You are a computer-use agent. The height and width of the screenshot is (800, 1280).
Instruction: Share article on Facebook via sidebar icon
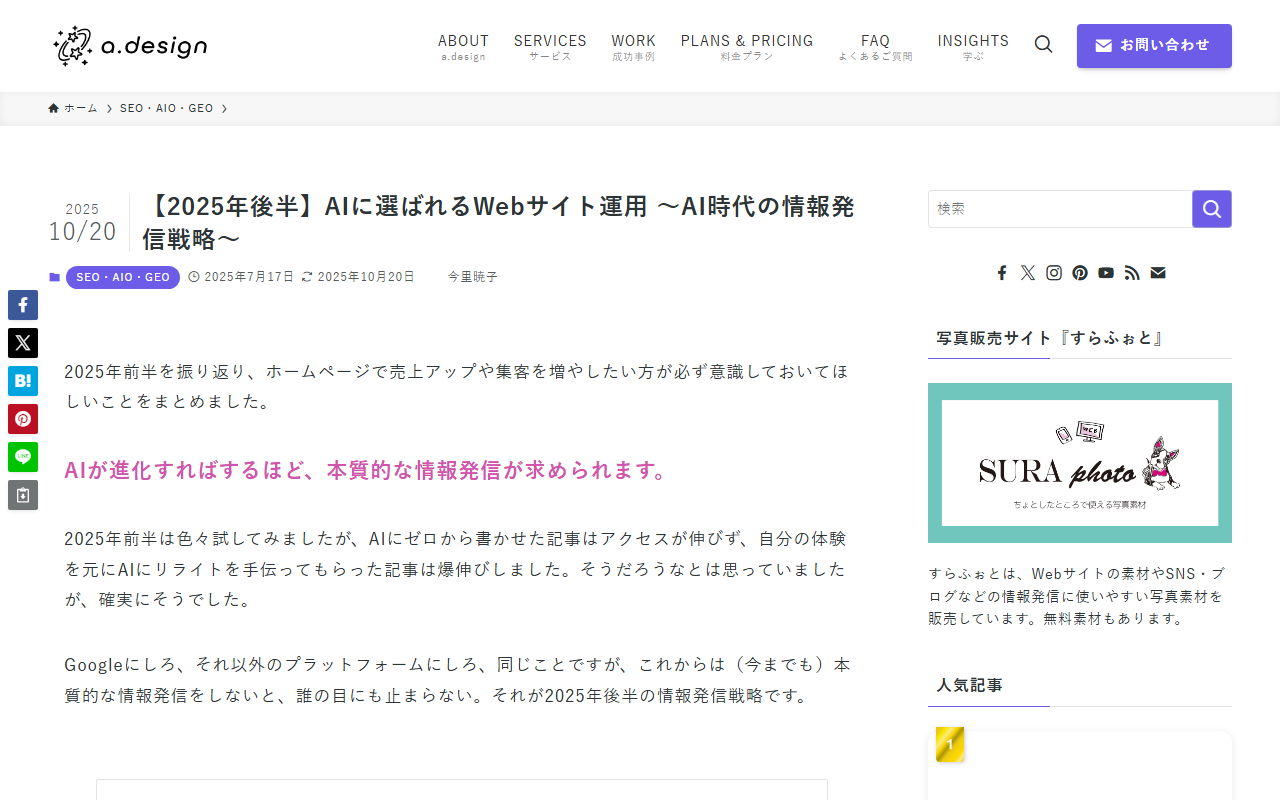22,304
